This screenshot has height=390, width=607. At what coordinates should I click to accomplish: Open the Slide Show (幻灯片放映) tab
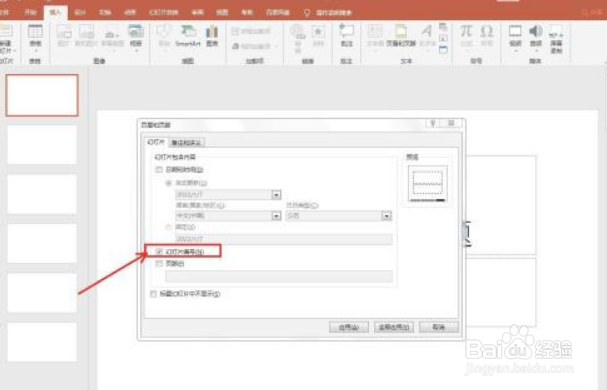[x=163, y=12]
